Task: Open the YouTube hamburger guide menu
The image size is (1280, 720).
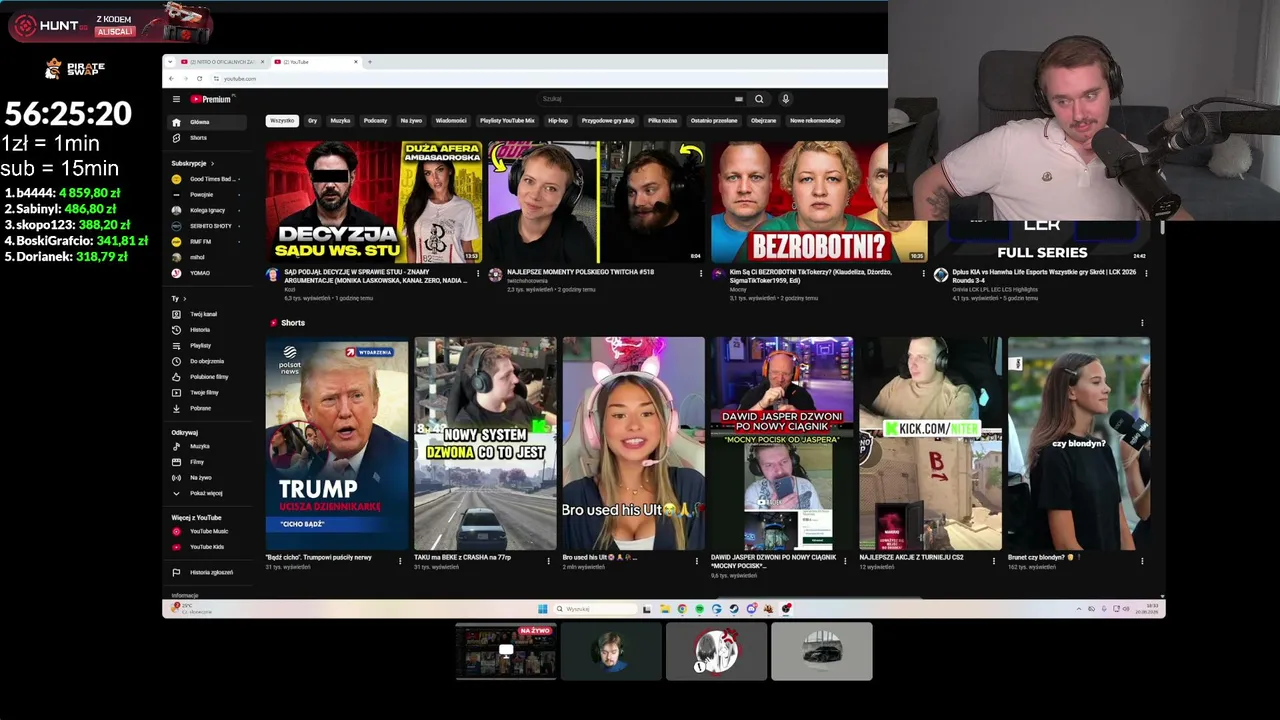Action: 176,99
